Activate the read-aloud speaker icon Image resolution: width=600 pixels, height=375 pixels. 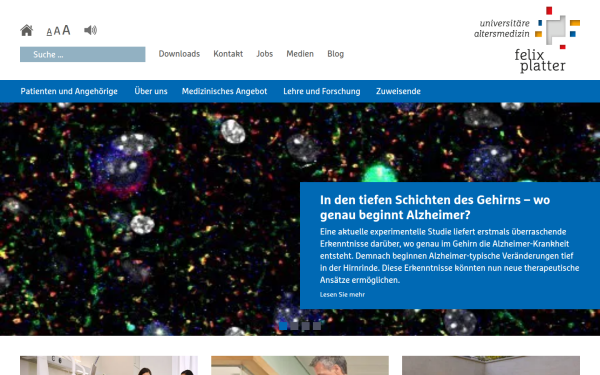90,30
